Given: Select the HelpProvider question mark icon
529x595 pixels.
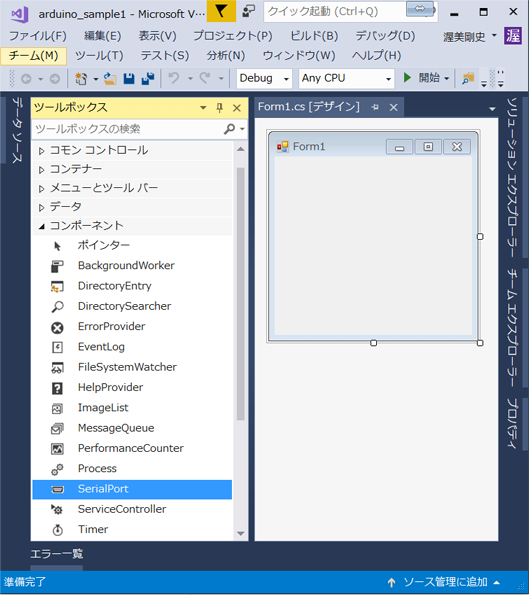Looking at the screenshot, I should [x=57, y=388].
